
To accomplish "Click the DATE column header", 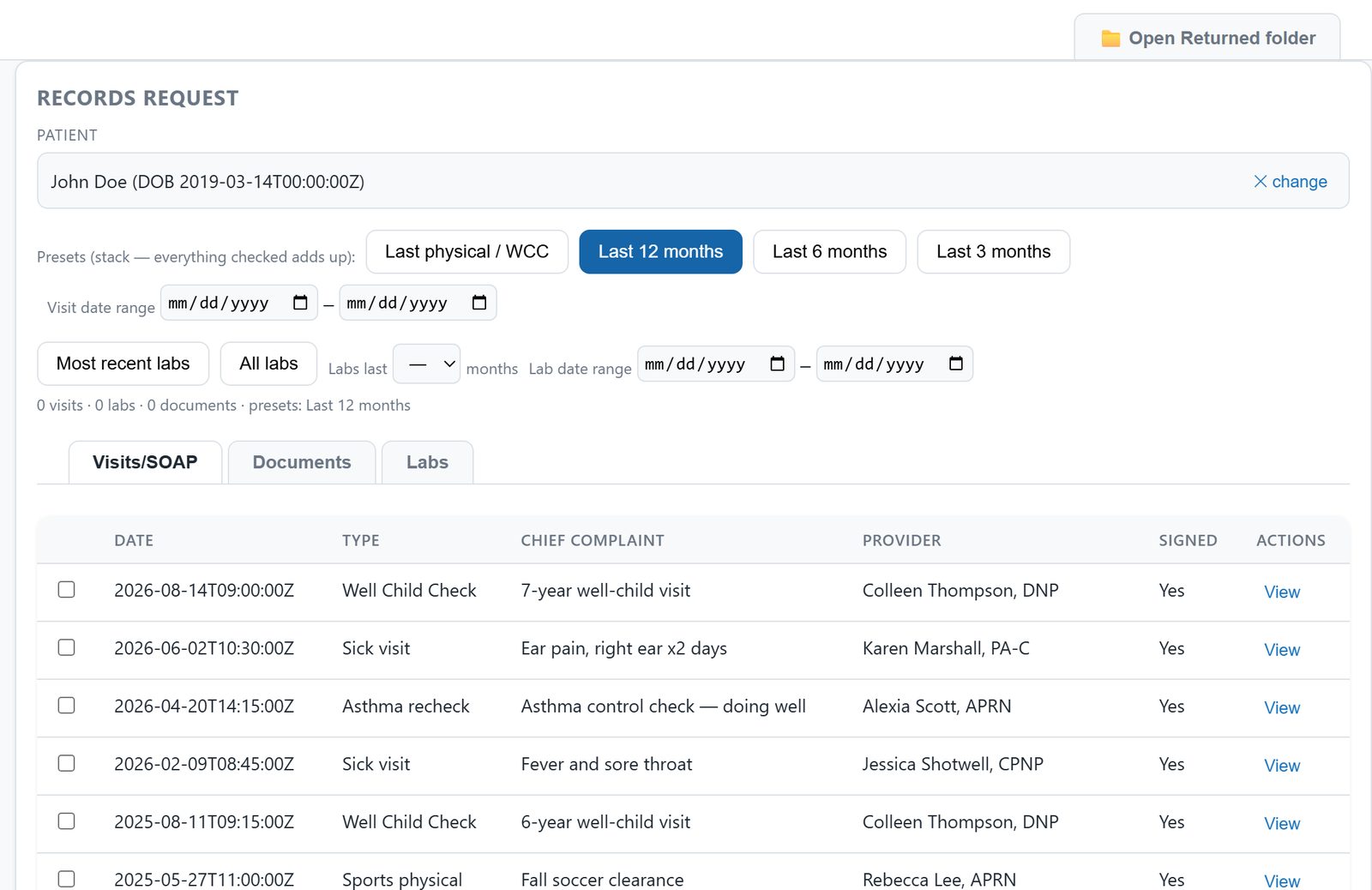I will [x=134, y=540].
